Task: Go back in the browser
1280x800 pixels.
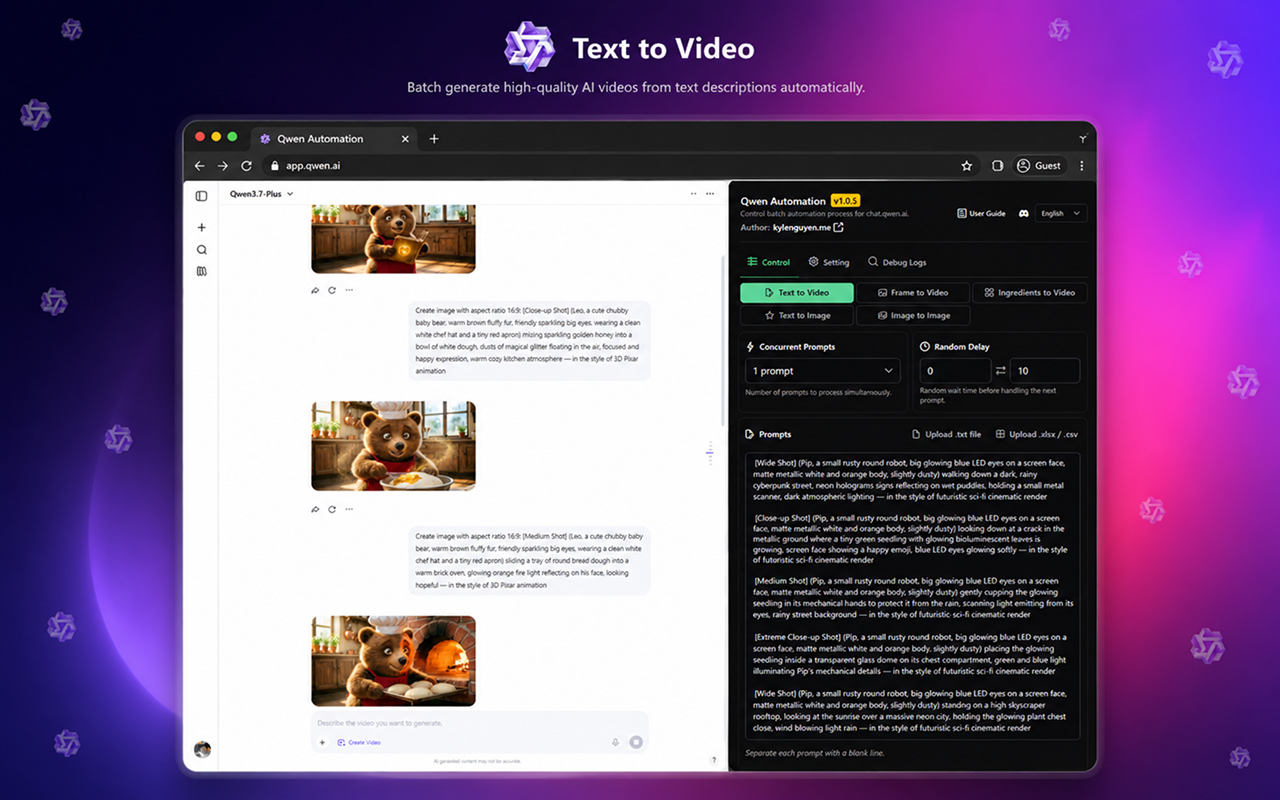Action: pos(199,166)
